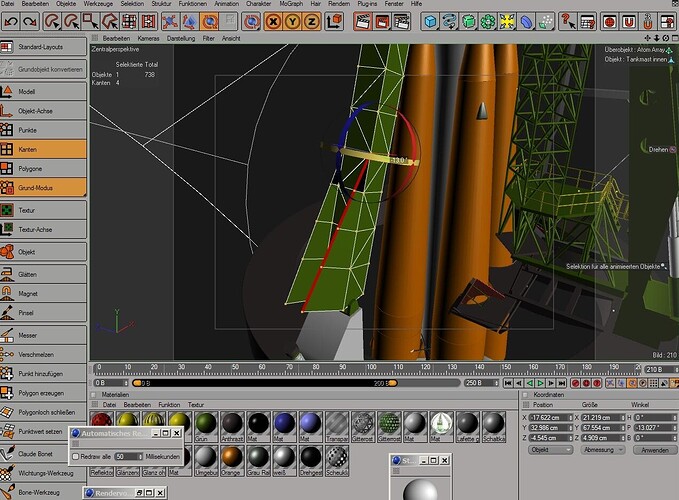Toggle the Y axis lock

pyautogui.click(x=292, y=21)
